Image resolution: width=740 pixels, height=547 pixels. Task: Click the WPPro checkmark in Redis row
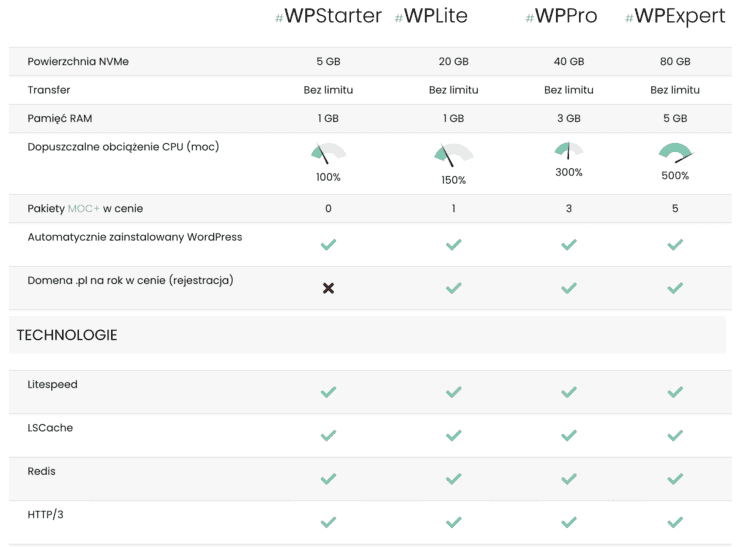click(x=569, y=479)
